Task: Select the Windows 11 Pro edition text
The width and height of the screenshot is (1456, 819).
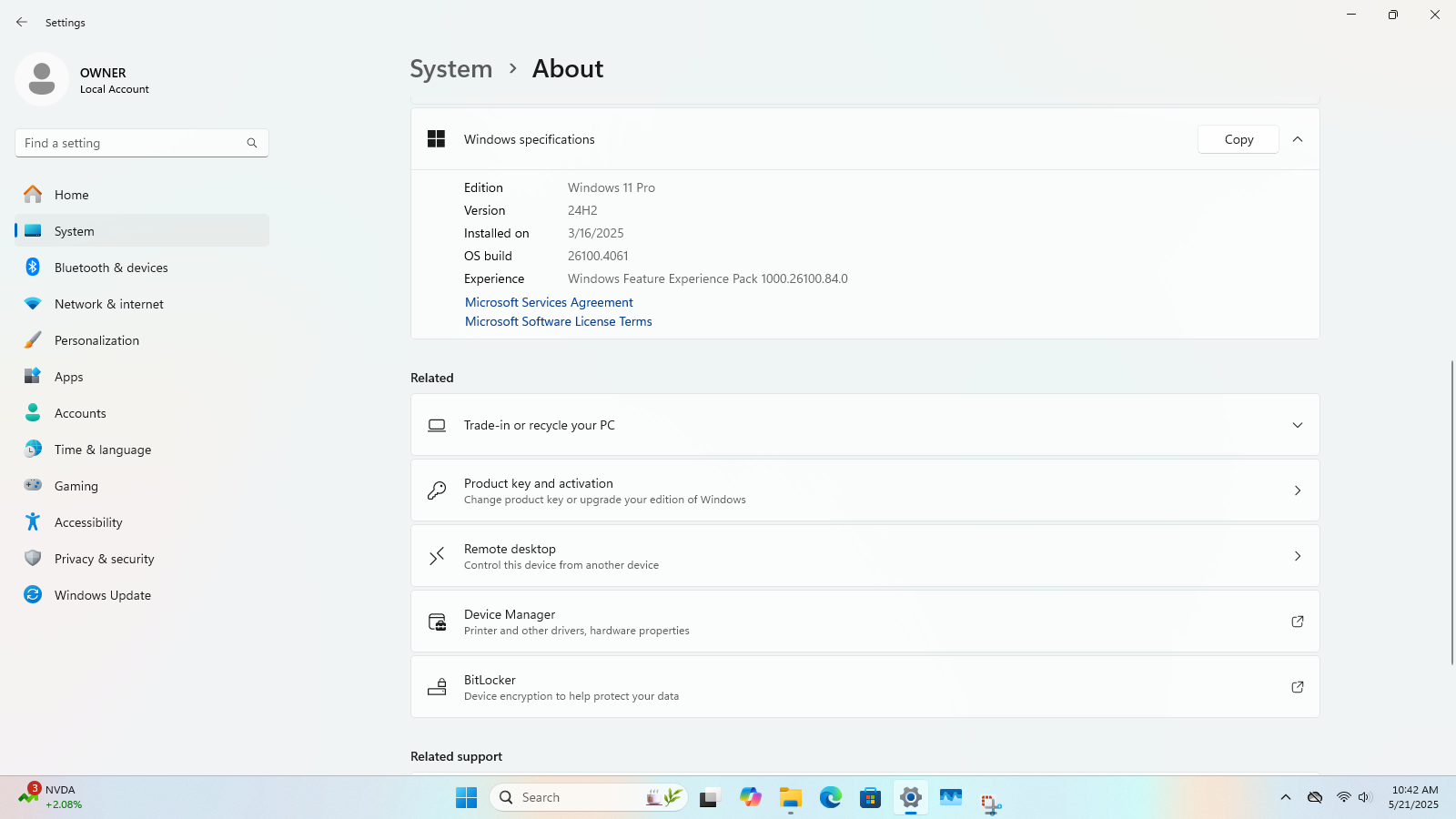Action: pos(612,187)
